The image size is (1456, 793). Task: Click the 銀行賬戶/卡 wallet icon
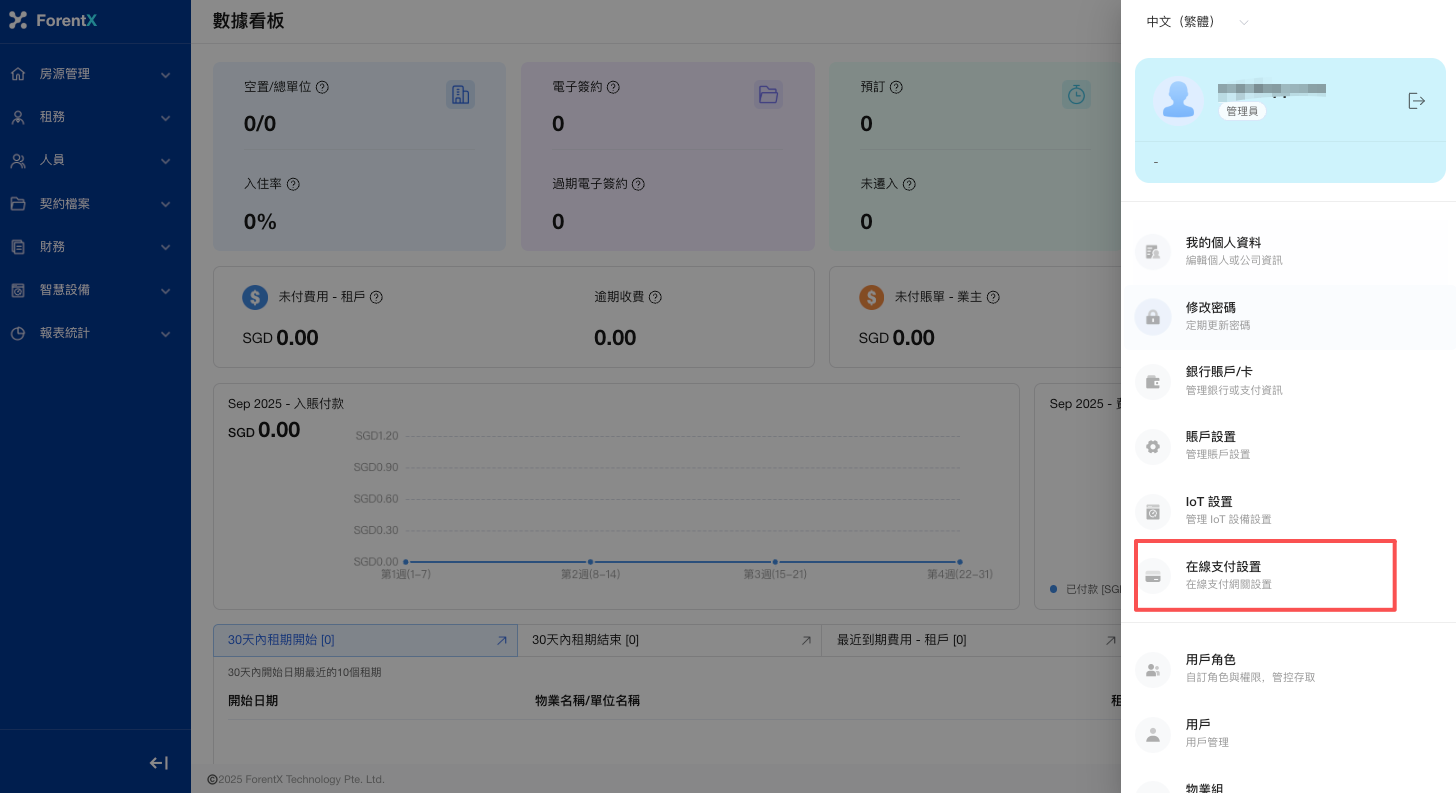[x=1153, y=381]
